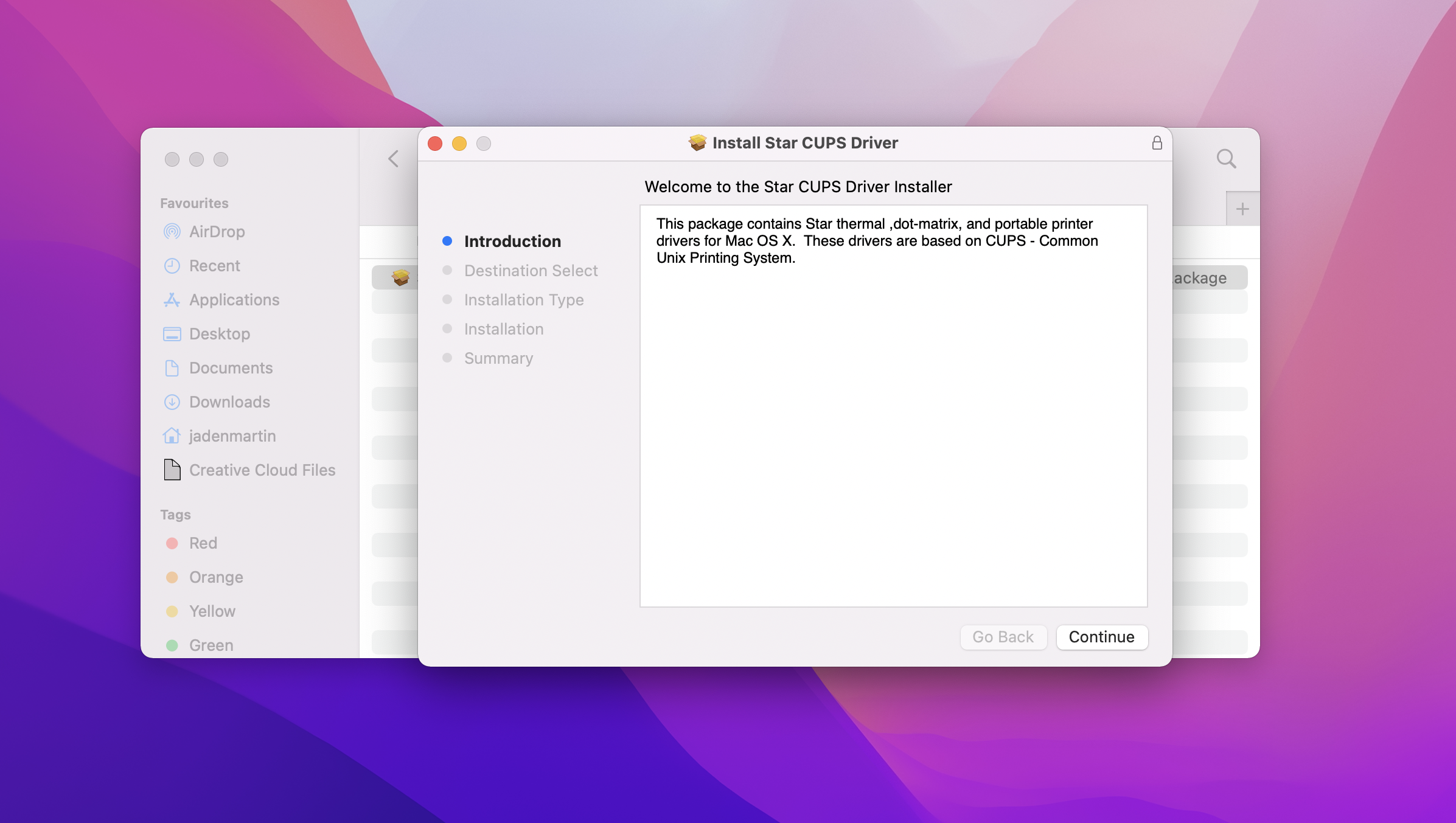Select the Summary step marker
Screen dimensions: 1456x823
click(x=448, y=358)
